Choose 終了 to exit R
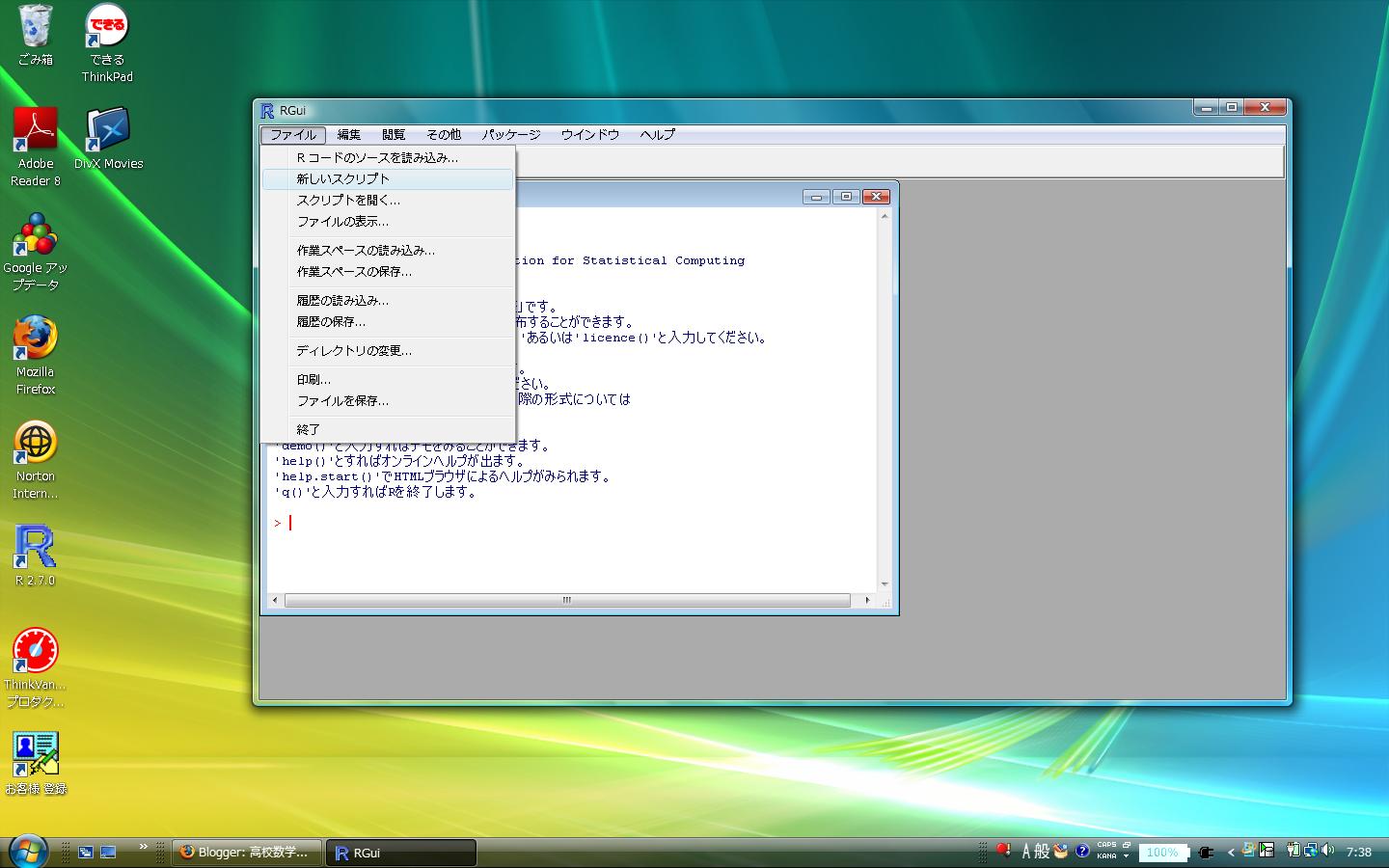The image size is (1389, 868). click(388, 429)
